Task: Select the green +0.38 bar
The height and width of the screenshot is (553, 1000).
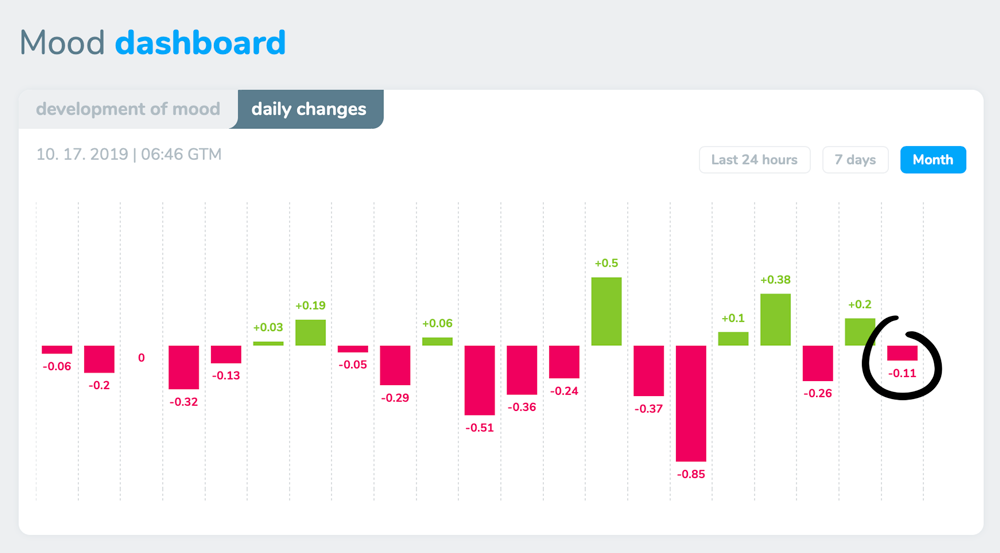Action: [x=775, y=320]
